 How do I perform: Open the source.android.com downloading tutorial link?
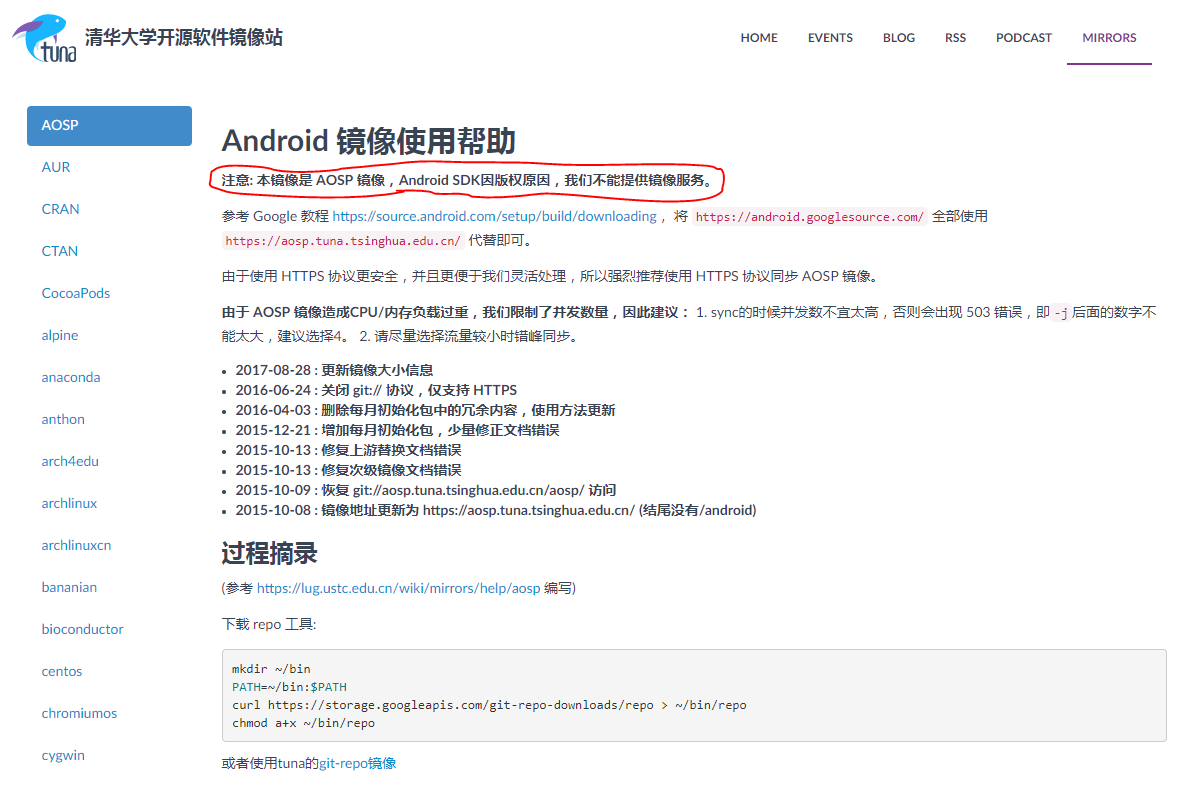click(495, 217)
